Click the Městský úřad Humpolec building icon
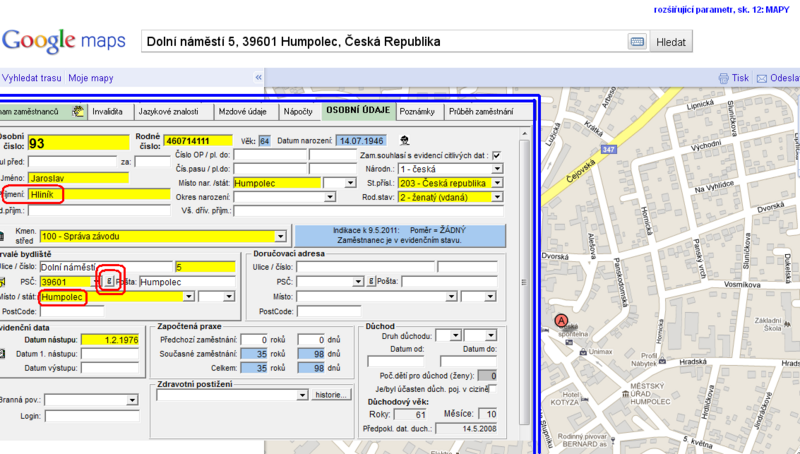This screenshot has width=800, height=454. (x=626, y=394)
